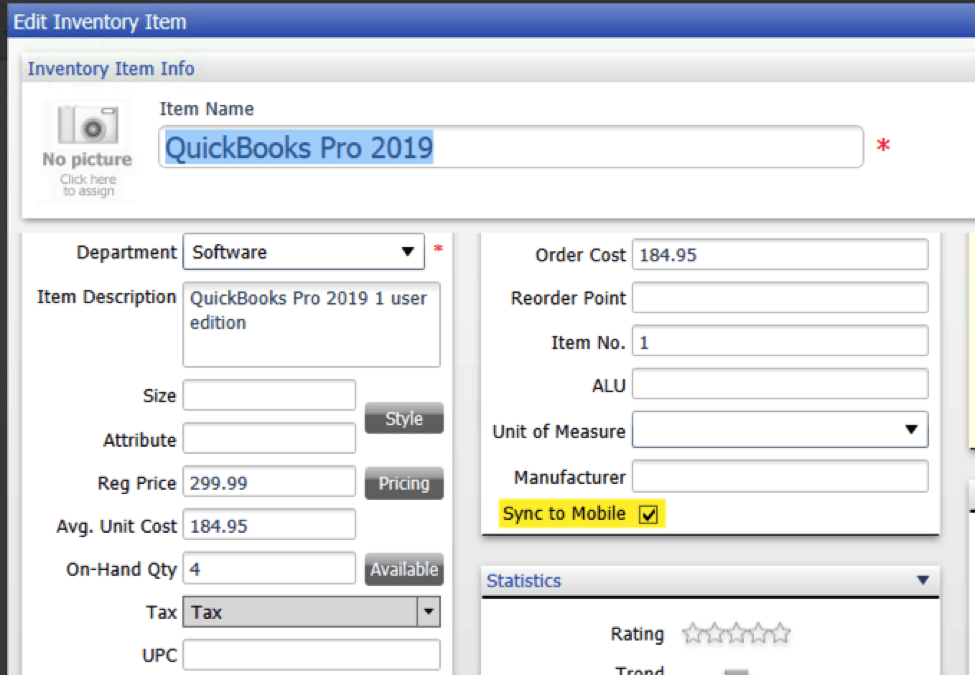975x675 pixels.
Task: Click the Attribute input field
Action: [x=269, y=439]
